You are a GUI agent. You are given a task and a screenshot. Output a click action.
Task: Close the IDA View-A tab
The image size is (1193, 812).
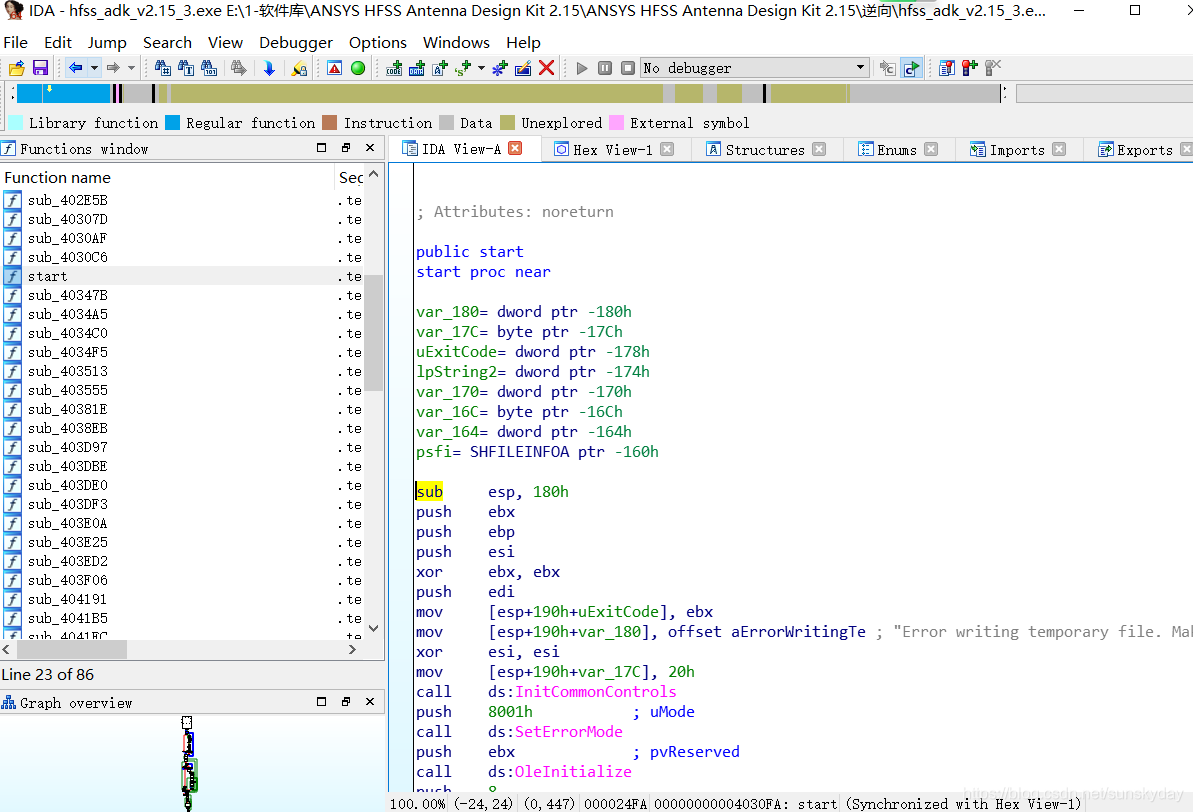point(515,148)
